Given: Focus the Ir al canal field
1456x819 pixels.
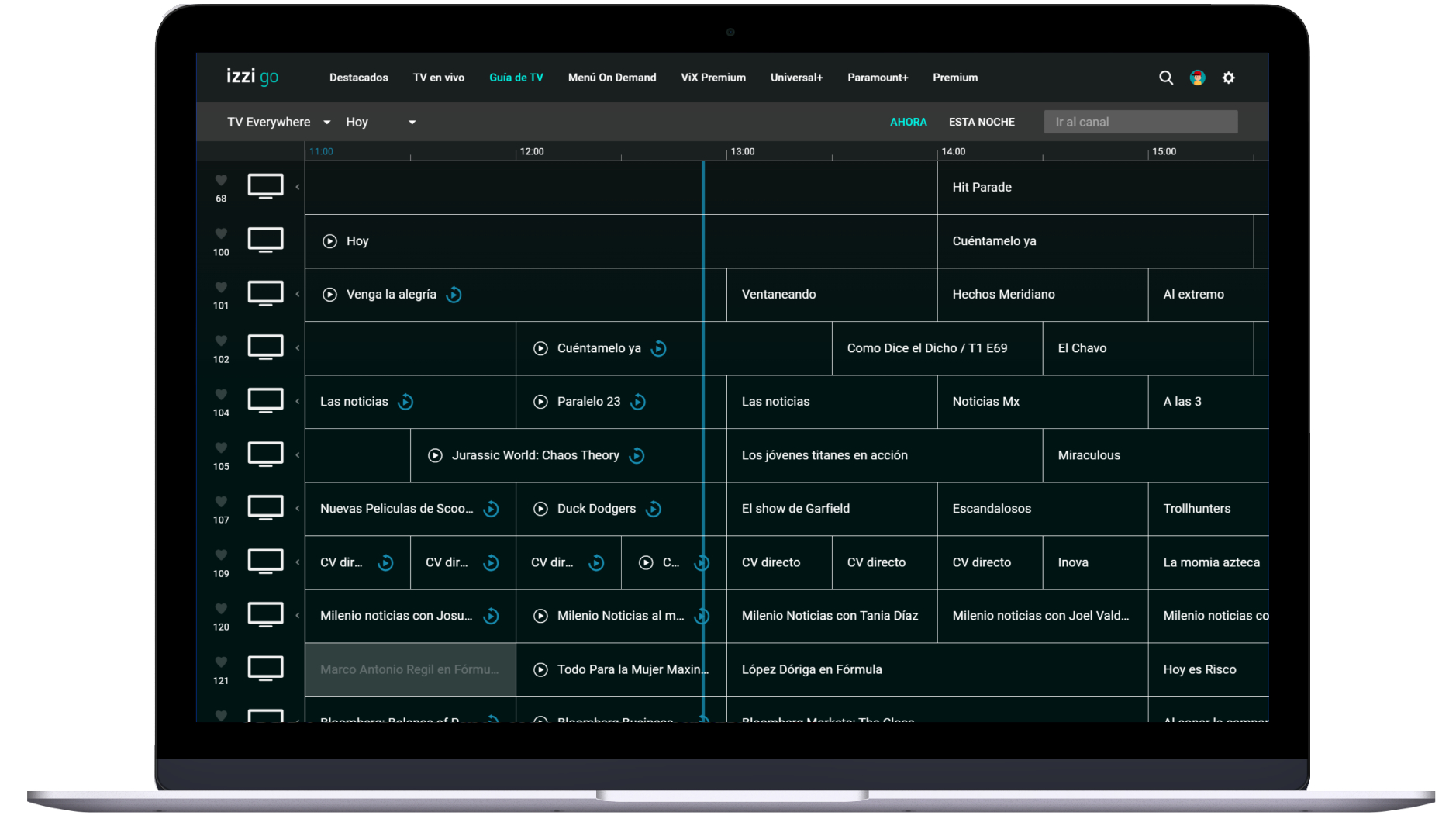Looking at the screenshot, I should (x=1140, y=122).
